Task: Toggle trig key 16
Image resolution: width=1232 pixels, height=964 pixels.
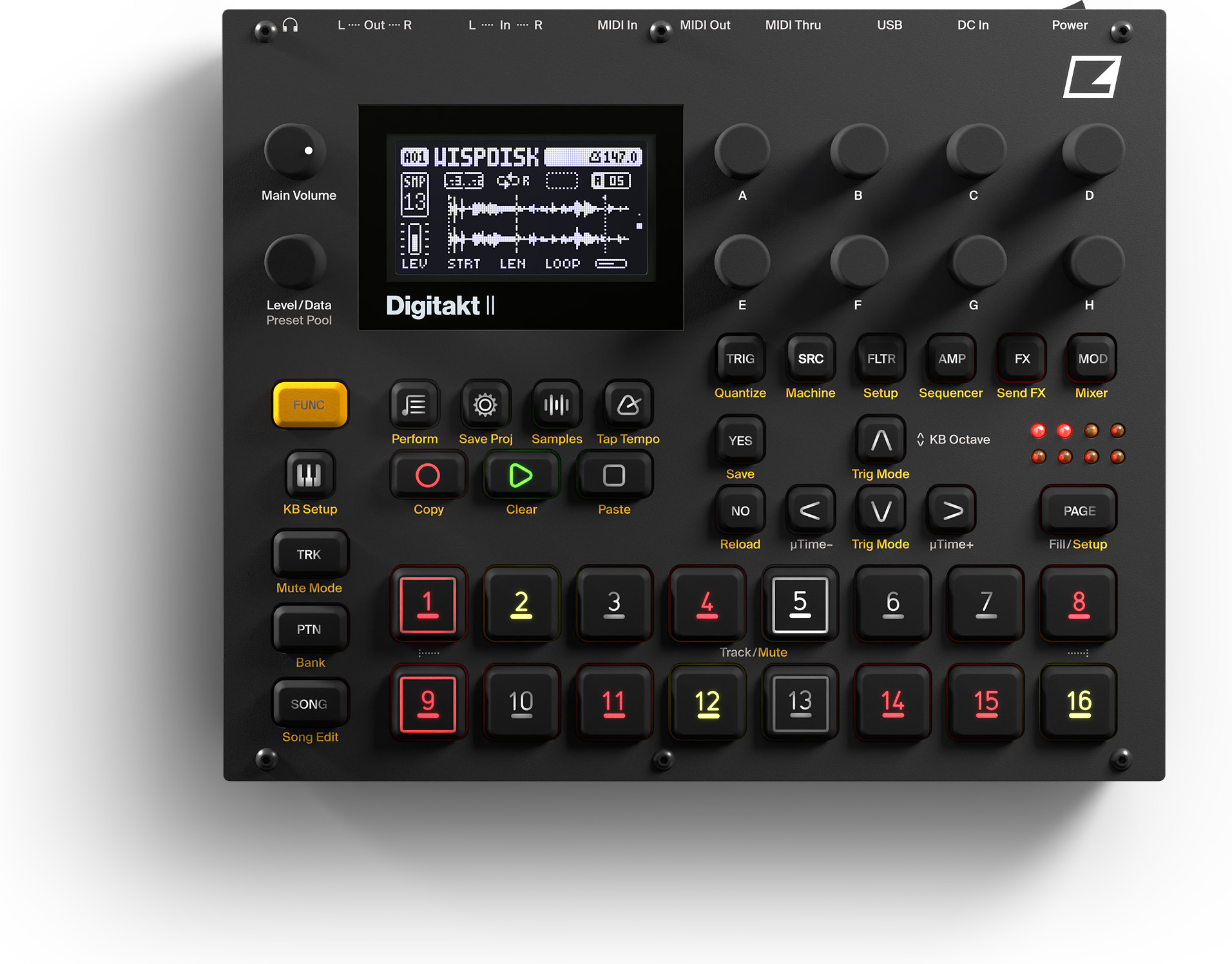Action: pos(1079,703)
